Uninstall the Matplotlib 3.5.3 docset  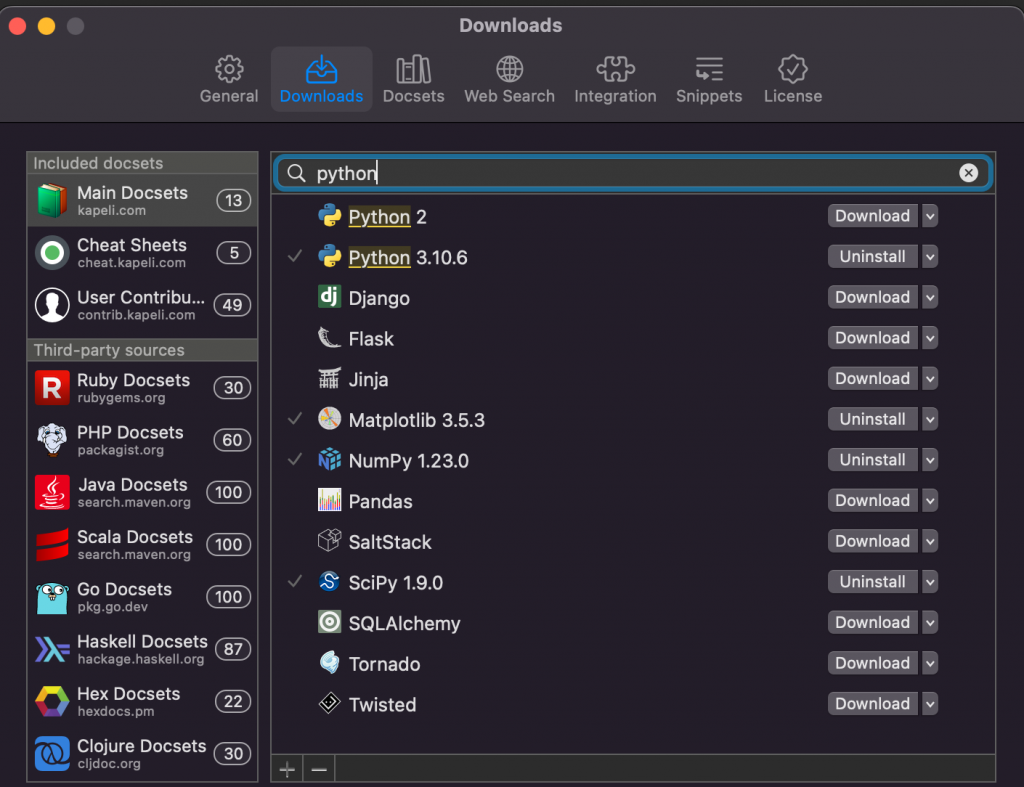(872, 419)
